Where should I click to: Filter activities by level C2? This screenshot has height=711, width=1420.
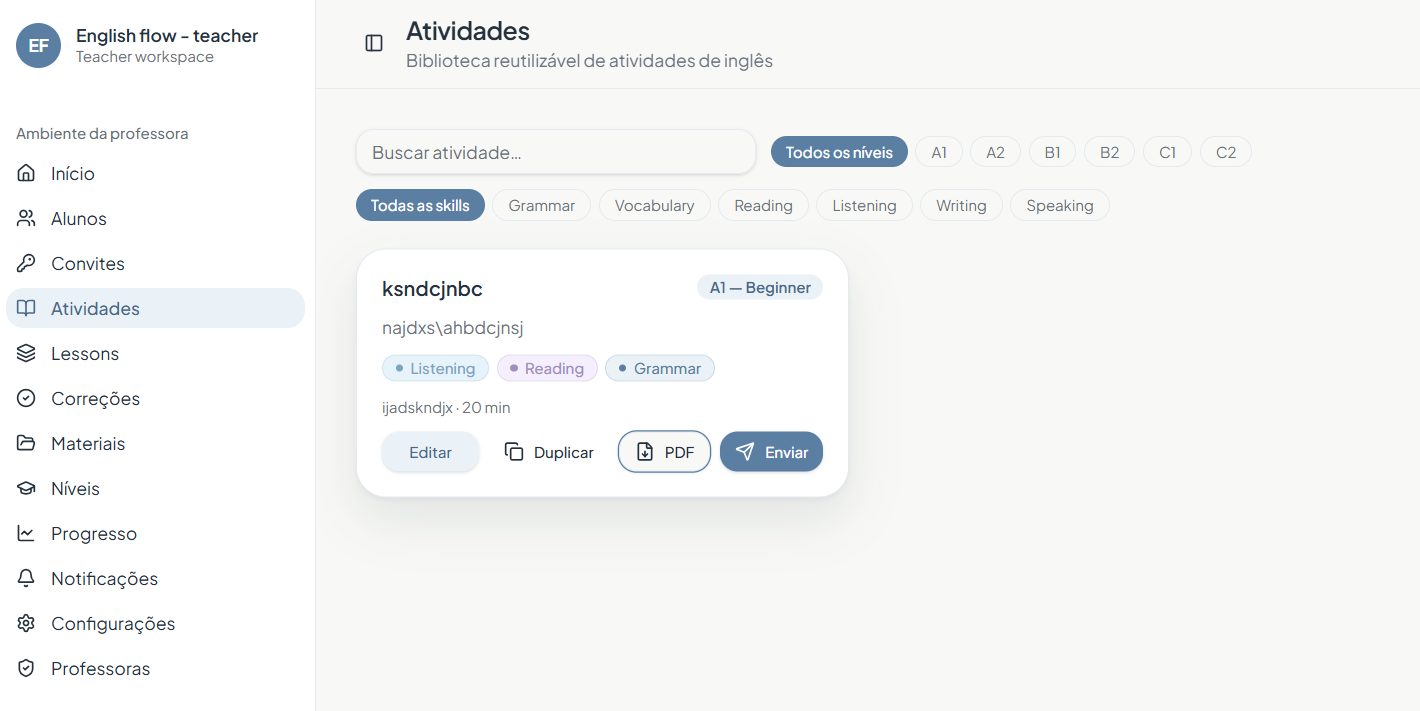coord(1226,152)
